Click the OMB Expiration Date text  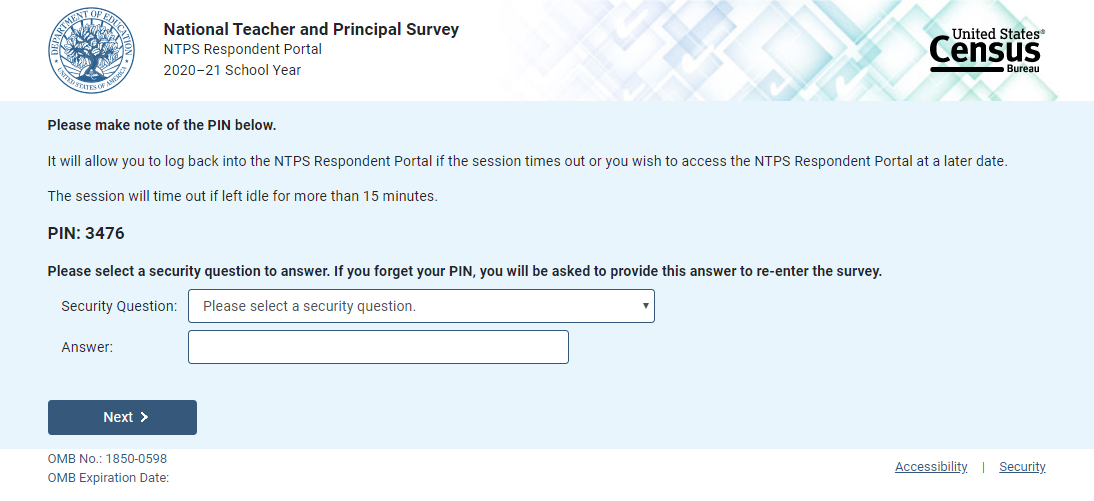click(x=108, y=478)
